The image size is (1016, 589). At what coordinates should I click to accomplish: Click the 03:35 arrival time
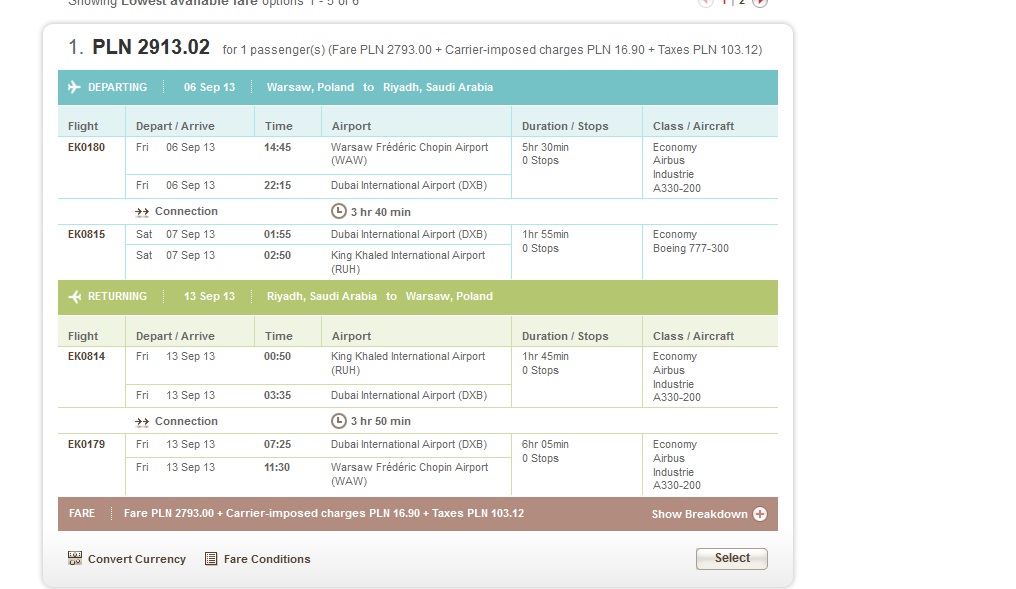click(x=277, y=395)
